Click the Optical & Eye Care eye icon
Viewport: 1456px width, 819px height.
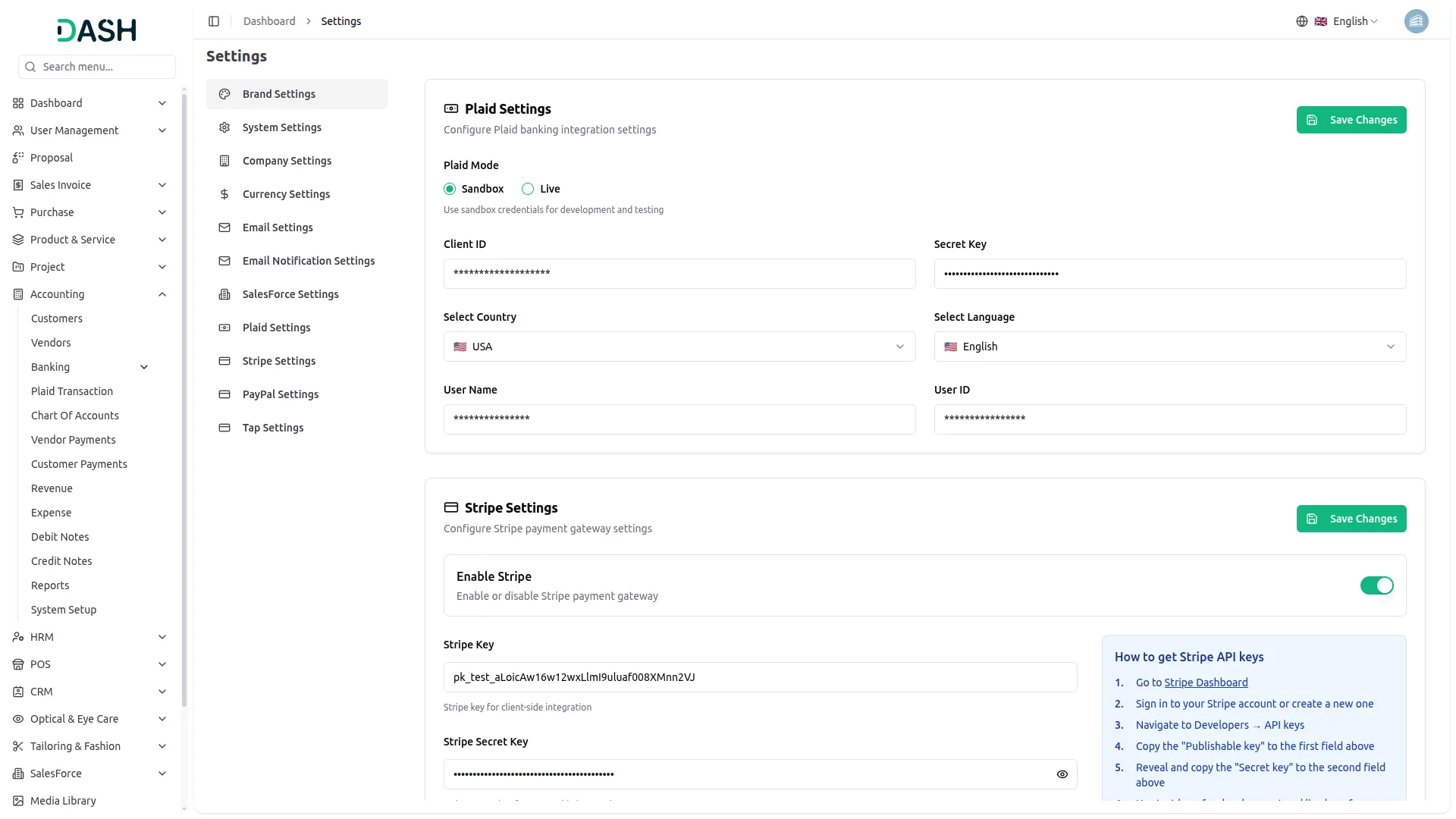(18, 719)
